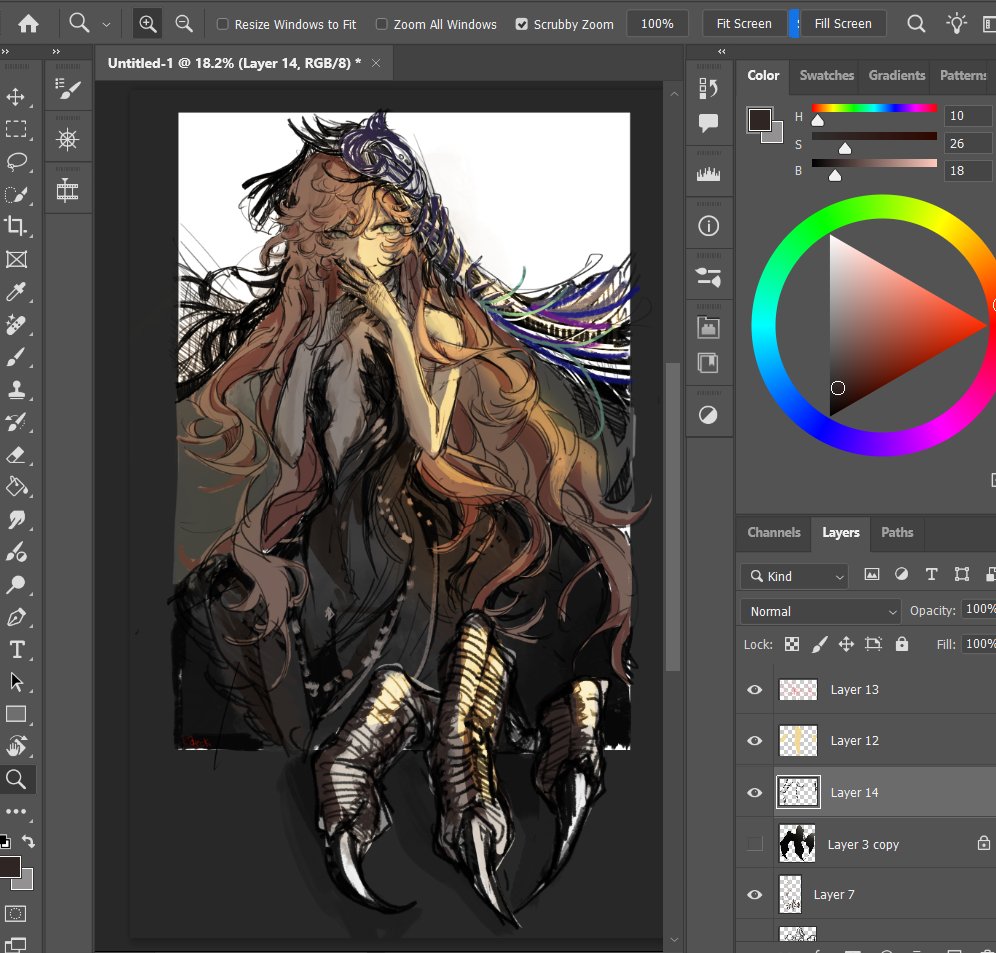Screen dimensions: 996x953
Task: Select the History Brush tool
Action: coord(16,422)
